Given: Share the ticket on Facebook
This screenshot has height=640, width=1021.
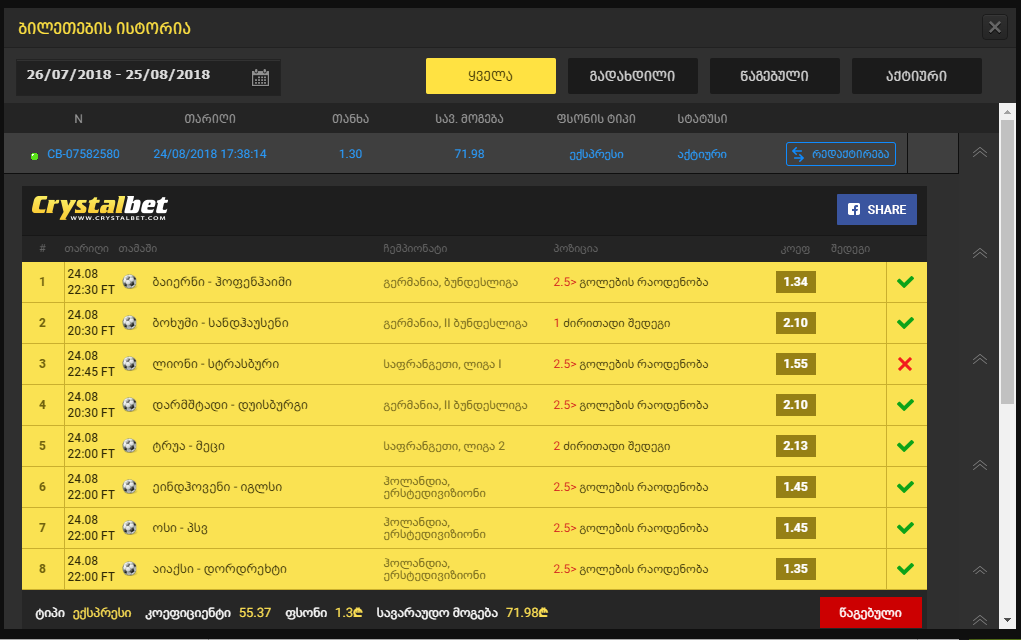Looking at the screenshot, I should coord(876,210).
